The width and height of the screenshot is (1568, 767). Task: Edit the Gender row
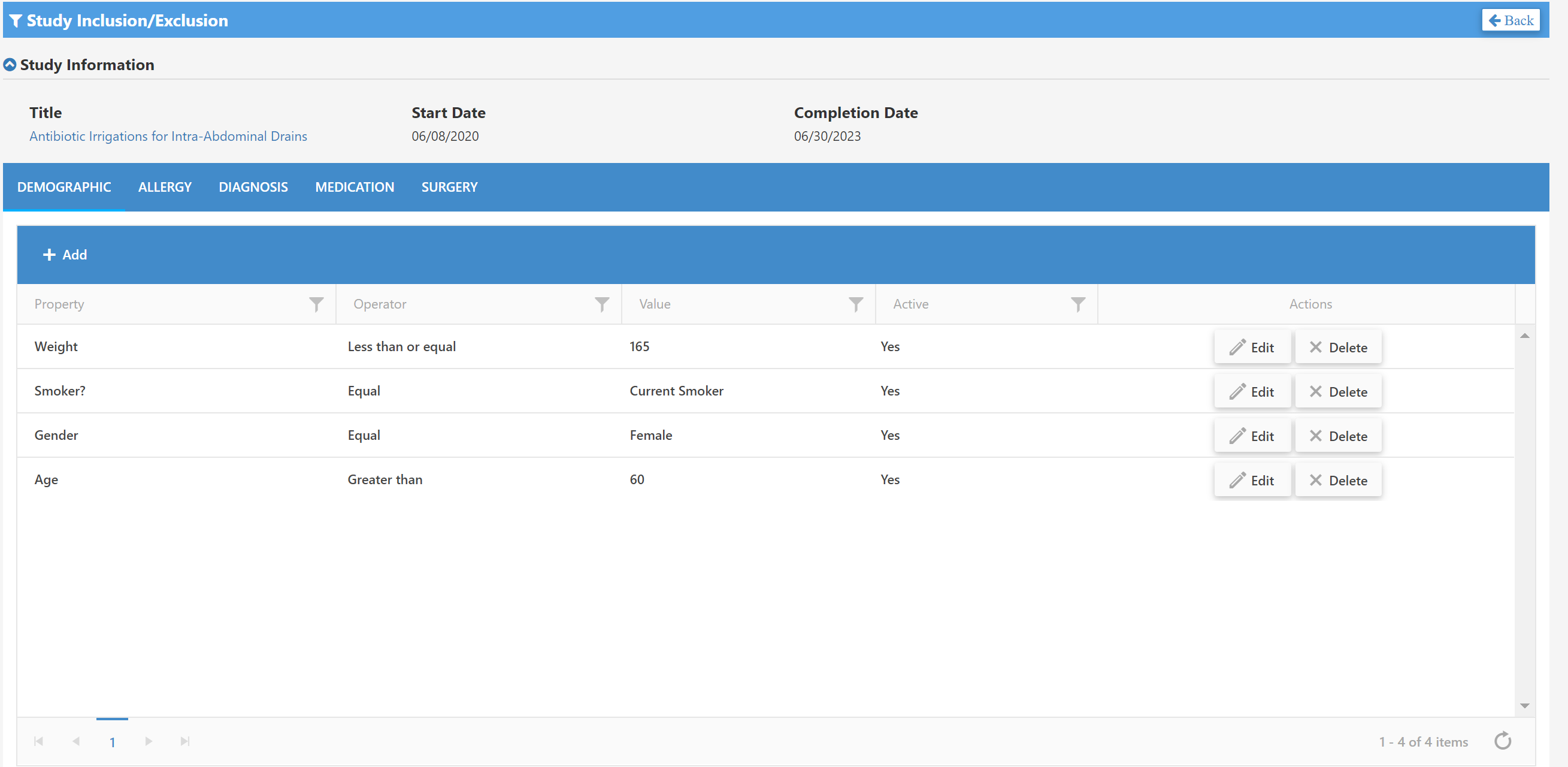coord(1252,436)
